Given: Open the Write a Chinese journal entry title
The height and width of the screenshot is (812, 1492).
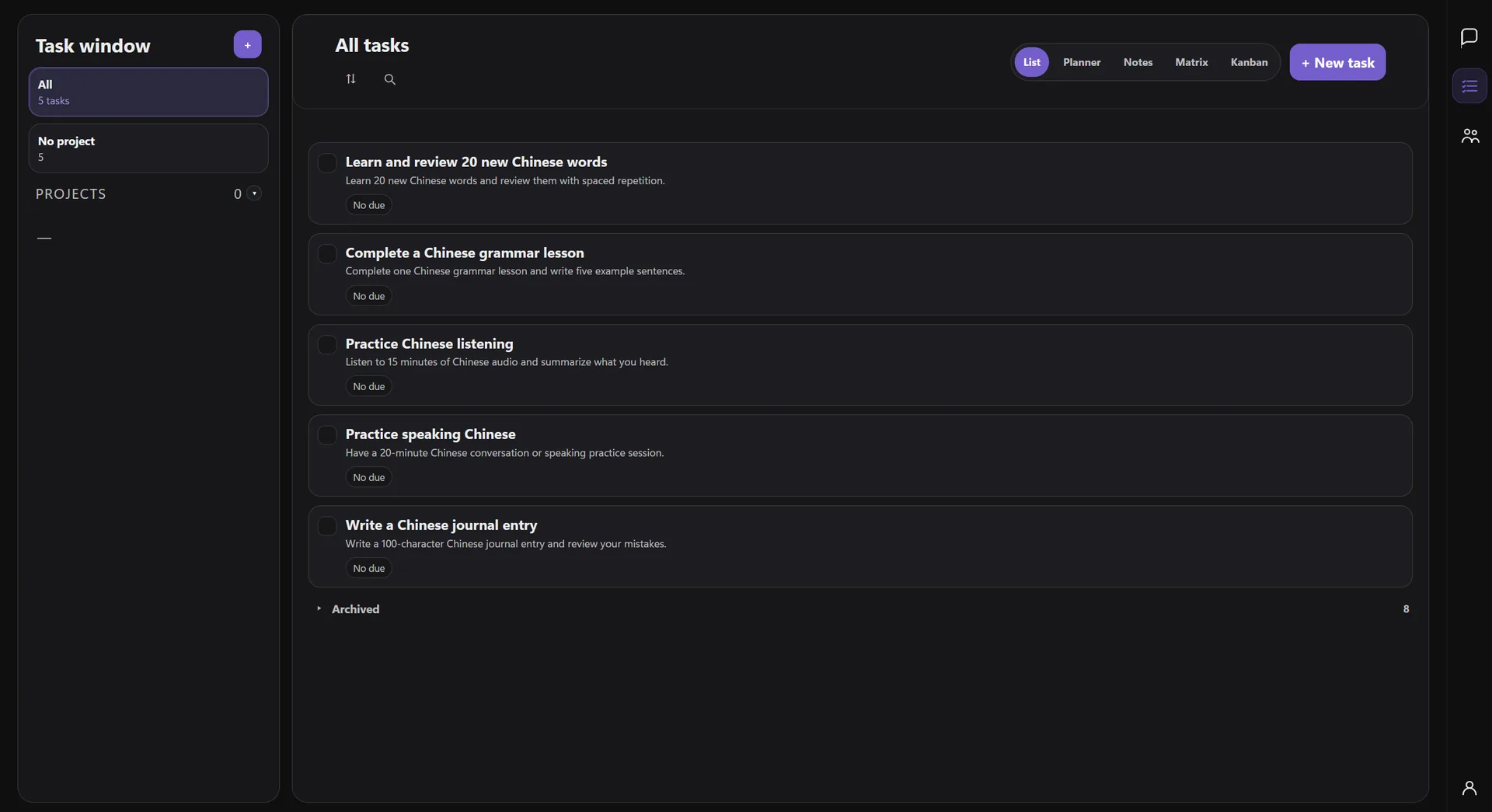Looking at the screenshot, I should pos(441,525).
